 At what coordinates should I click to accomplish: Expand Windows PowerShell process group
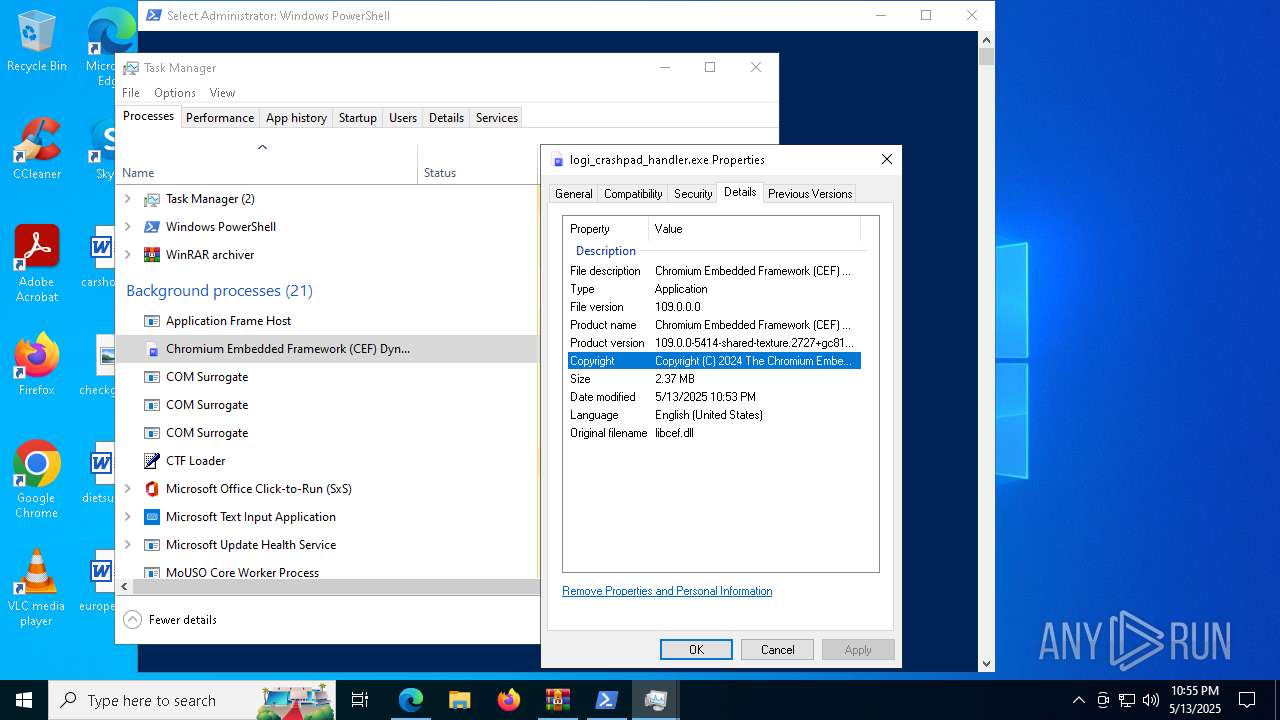pyautogui.click(x=127, y=227)
